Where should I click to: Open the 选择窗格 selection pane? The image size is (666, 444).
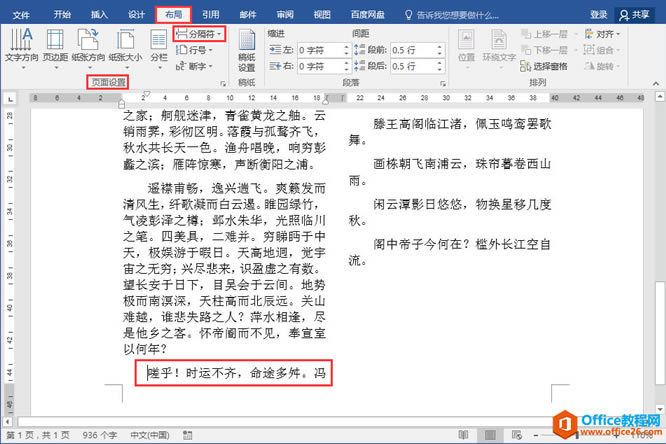(544, 66)
